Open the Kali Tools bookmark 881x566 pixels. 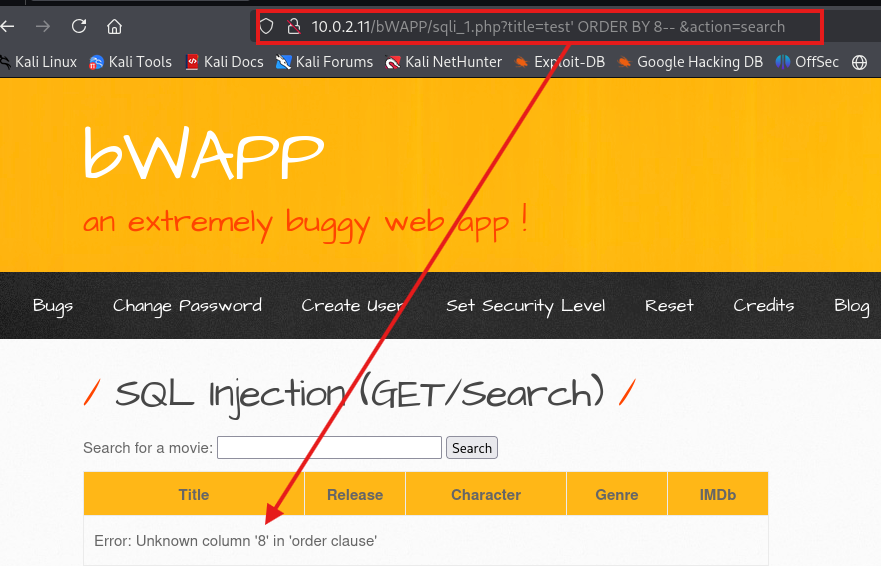tap(130, 62)
